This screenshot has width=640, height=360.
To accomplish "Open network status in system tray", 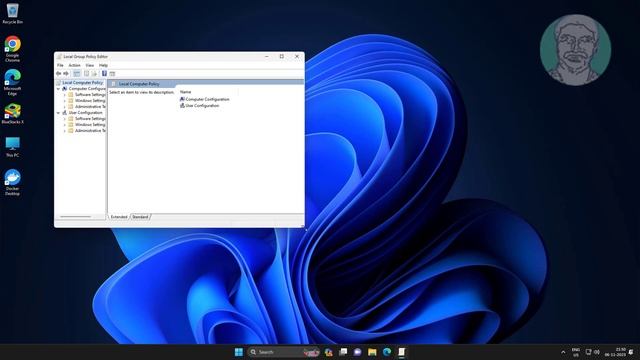I will point(589,352).
